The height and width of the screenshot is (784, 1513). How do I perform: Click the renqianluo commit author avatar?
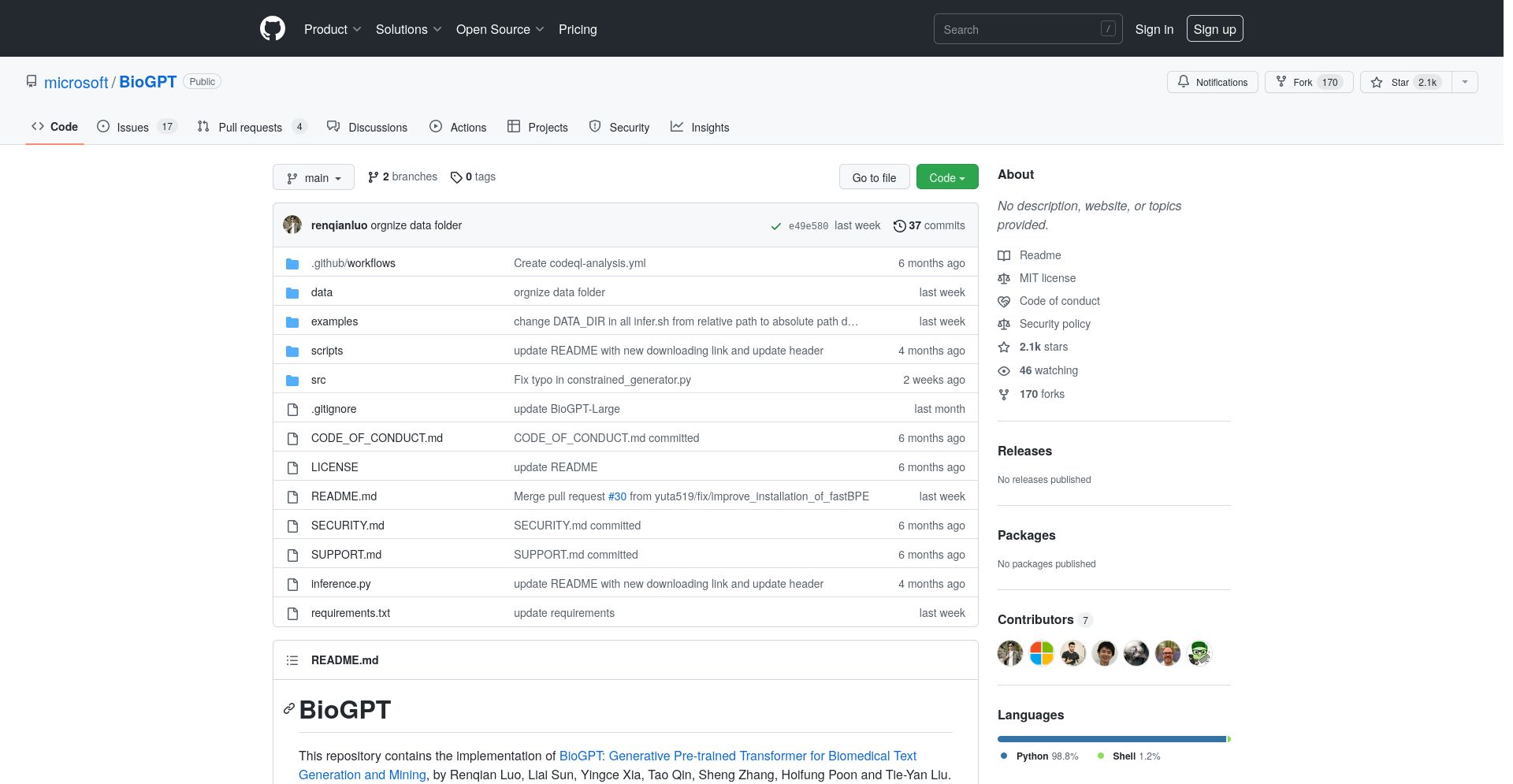click(x=292, y=225)
